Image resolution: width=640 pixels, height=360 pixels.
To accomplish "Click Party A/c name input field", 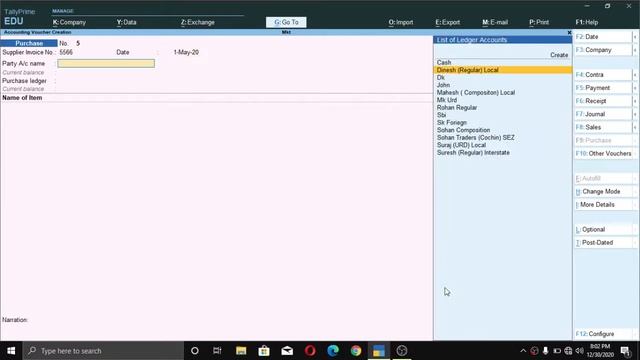I will [106, 63].
